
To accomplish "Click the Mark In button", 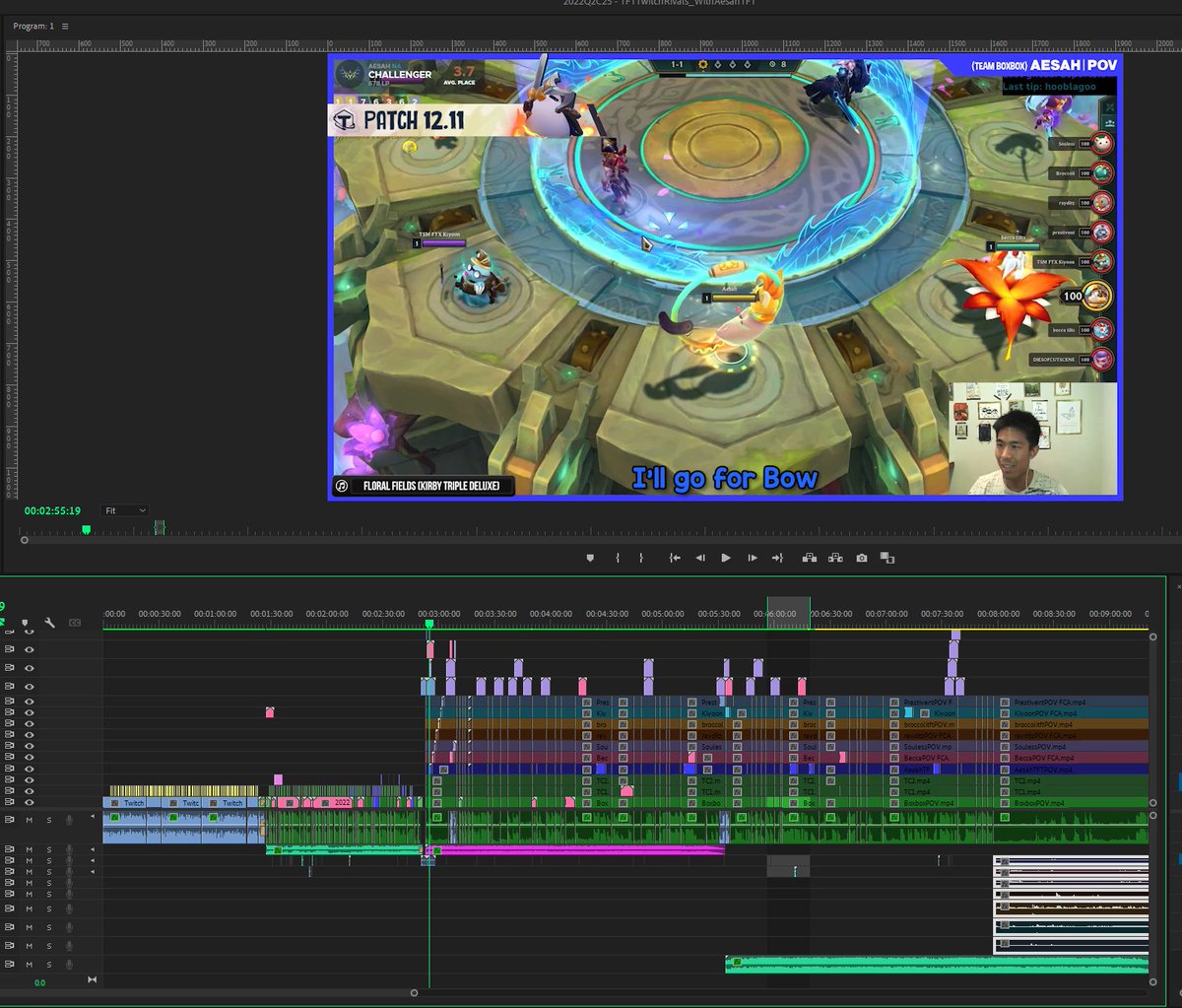I will point(618,558).
